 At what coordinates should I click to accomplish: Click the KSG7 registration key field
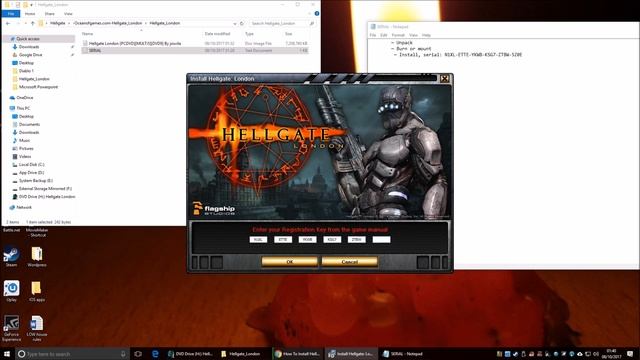[x=332, y=240]
